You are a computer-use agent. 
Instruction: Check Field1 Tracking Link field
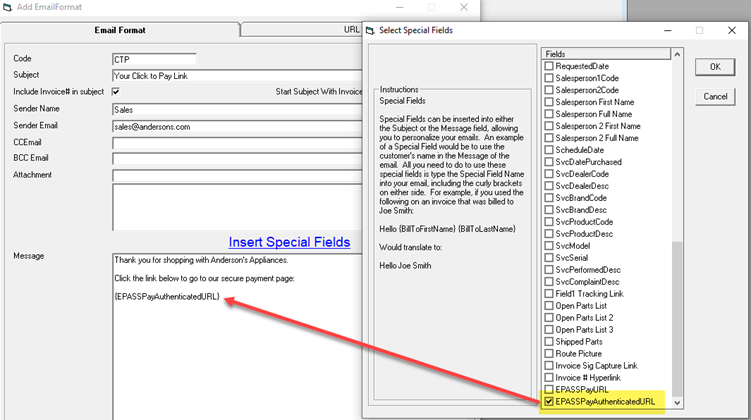[x=549, y=294]
